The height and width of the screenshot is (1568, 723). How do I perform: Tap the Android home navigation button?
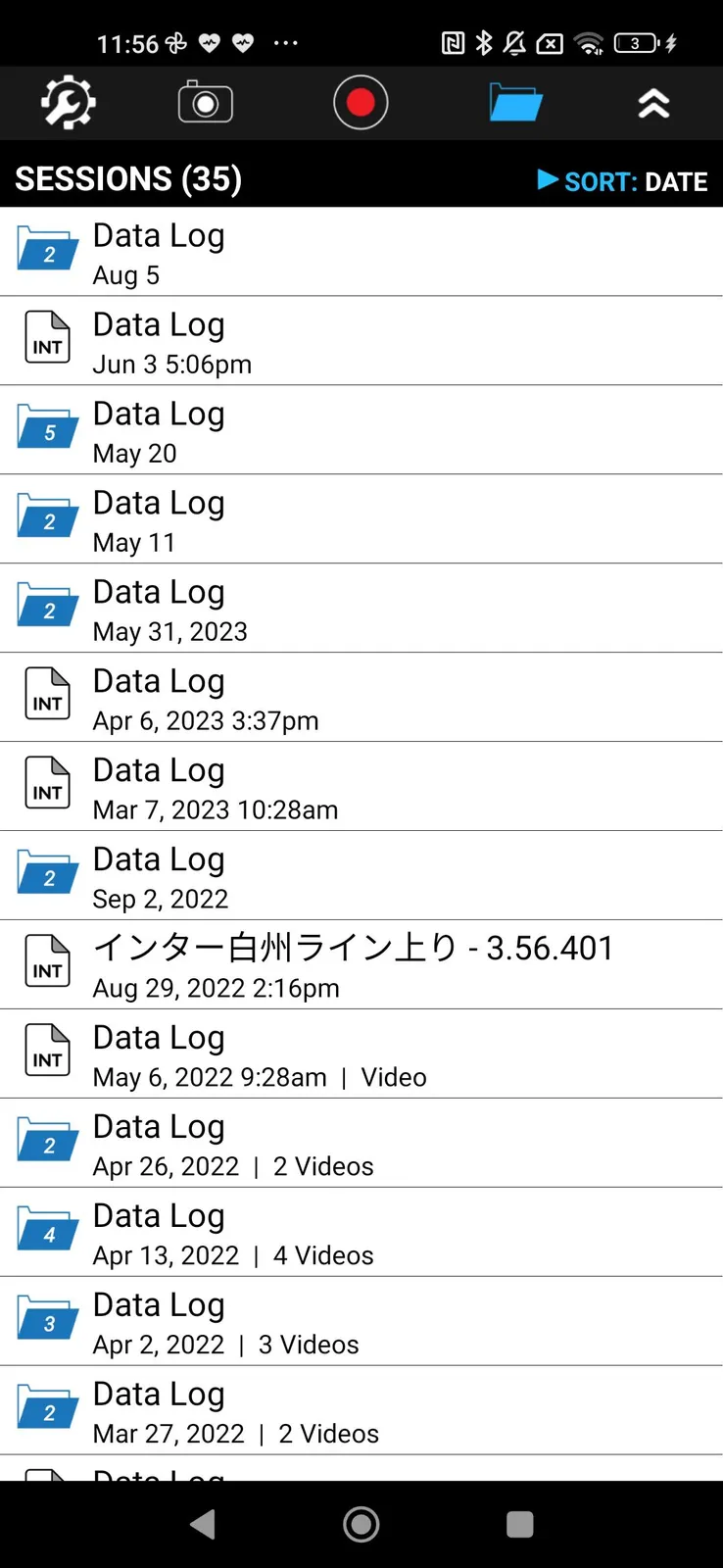click(x=361, y=1524)
